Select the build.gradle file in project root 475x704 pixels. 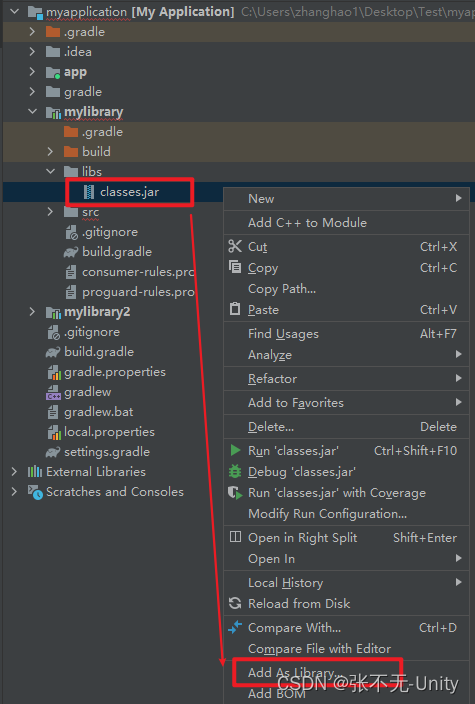point(99,352)
